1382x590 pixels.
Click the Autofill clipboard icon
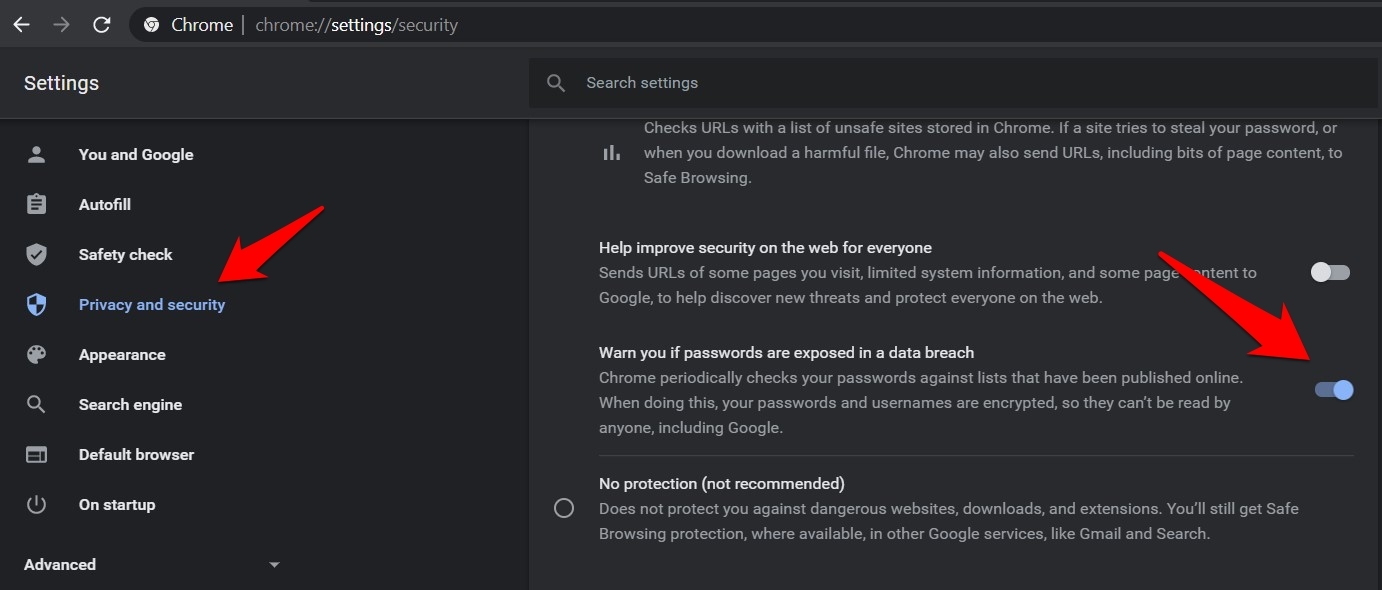(37, 205)
